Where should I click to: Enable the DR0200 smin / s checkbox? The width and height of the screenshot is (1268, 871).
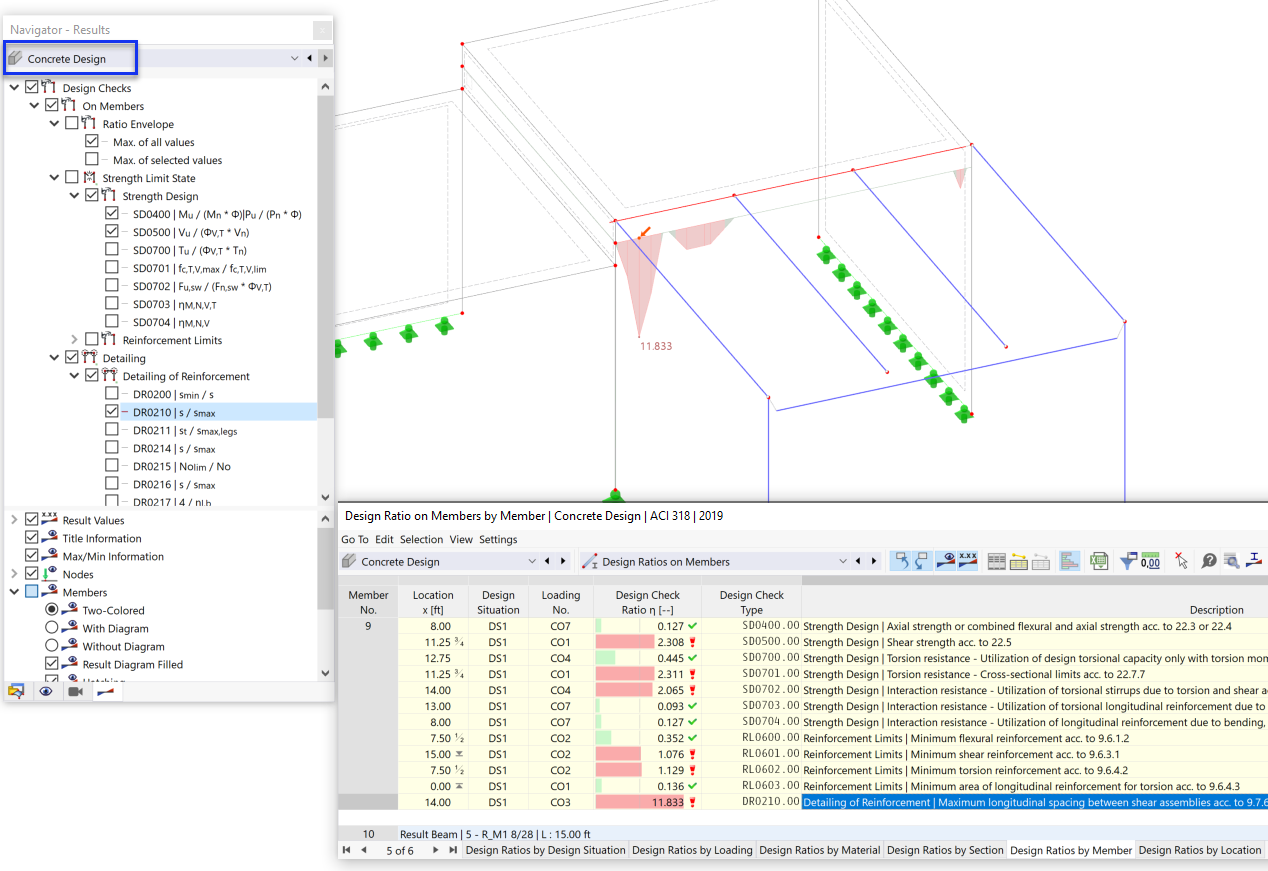click(112, 394)
